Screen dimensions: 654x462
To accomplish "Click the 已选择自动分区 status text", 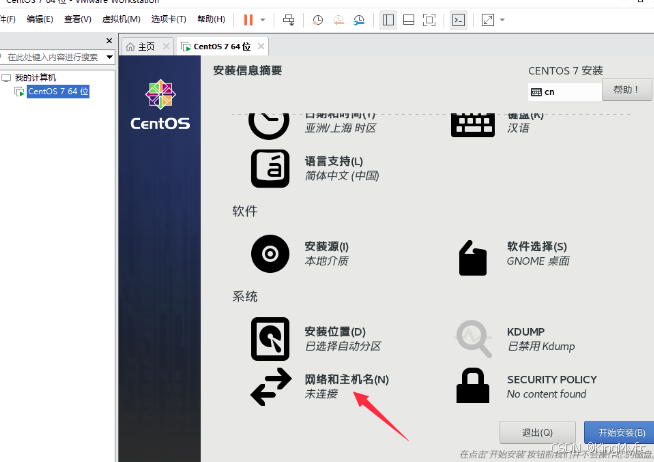I will (x=343, y=346).
